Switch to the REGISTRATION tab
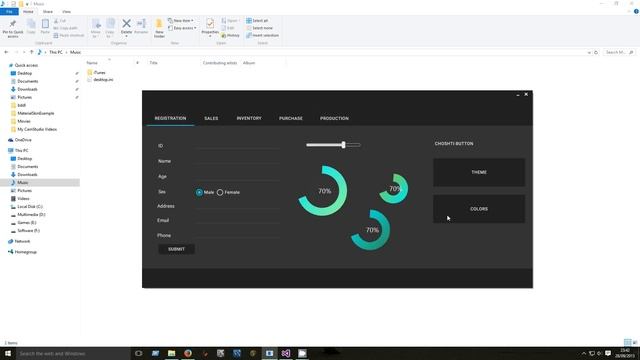Image resolution: width=640 pixels, height=360 pixels. [170, 118]
